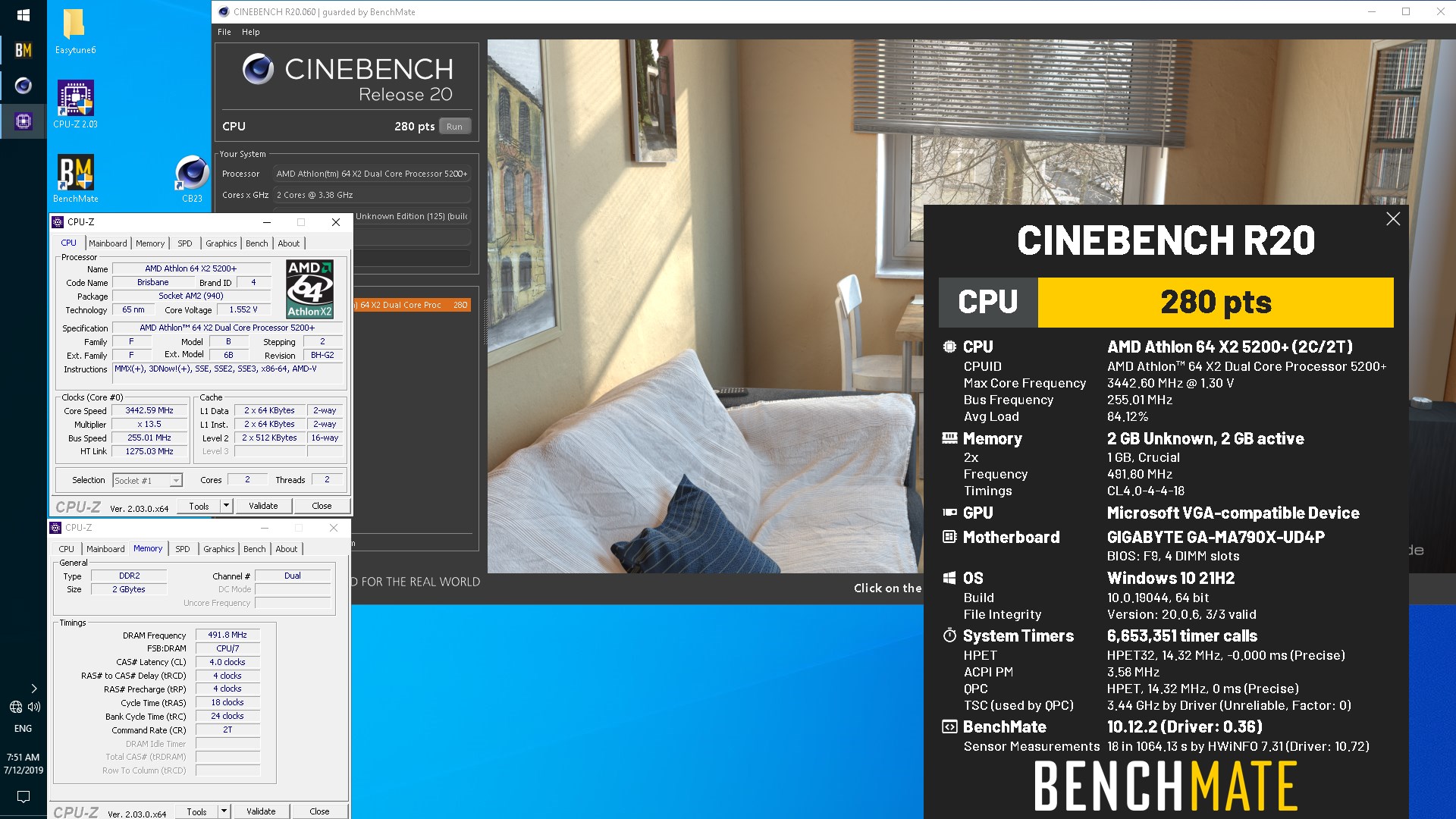Open the notification center icon
The height and width of the screenshot is (819, 1456).
(x=23, y=796)
